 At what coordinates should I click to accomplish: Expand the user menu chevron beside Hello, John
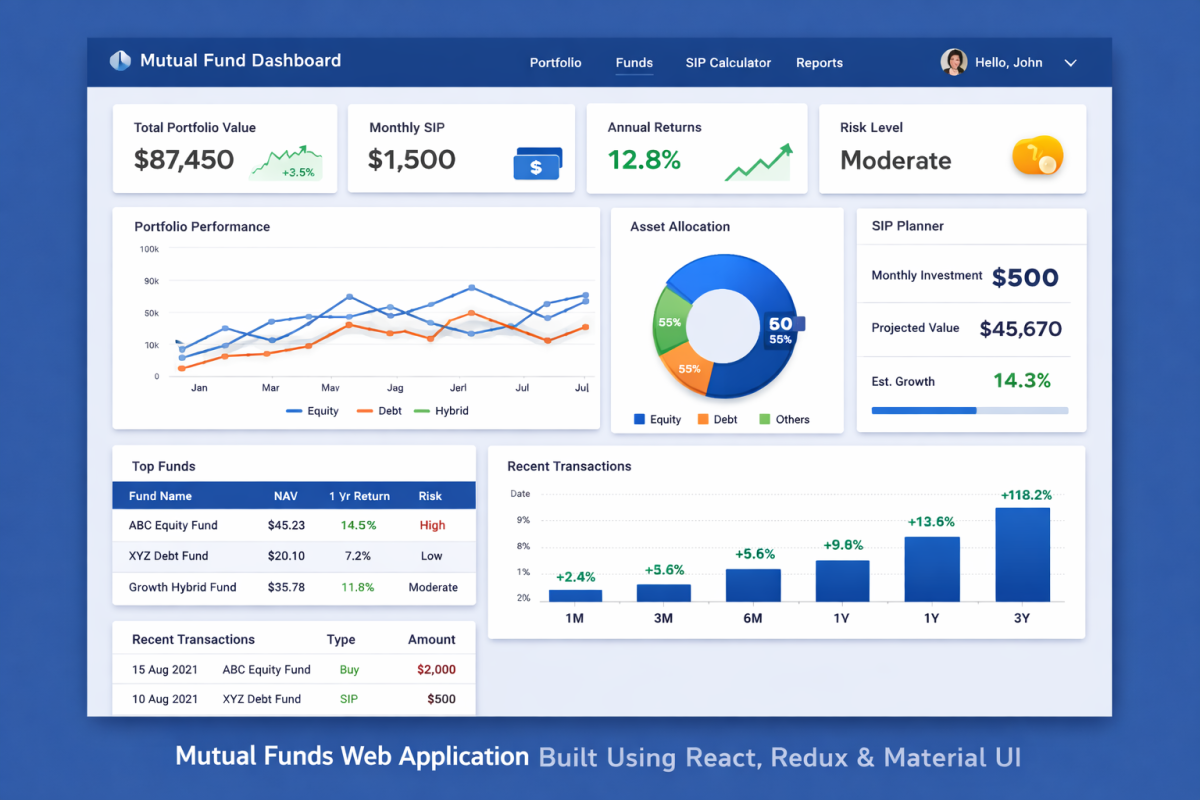click(1070, 63)
